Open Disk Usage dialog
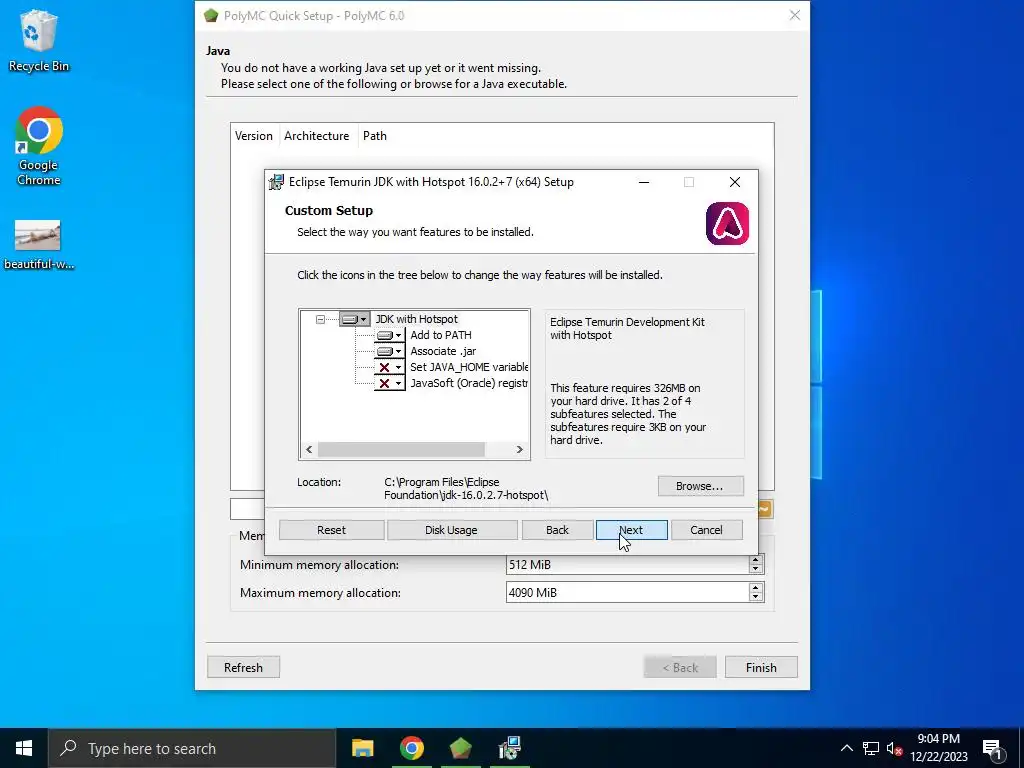The width and height of the screenshot is (1024, 768). 452,530
